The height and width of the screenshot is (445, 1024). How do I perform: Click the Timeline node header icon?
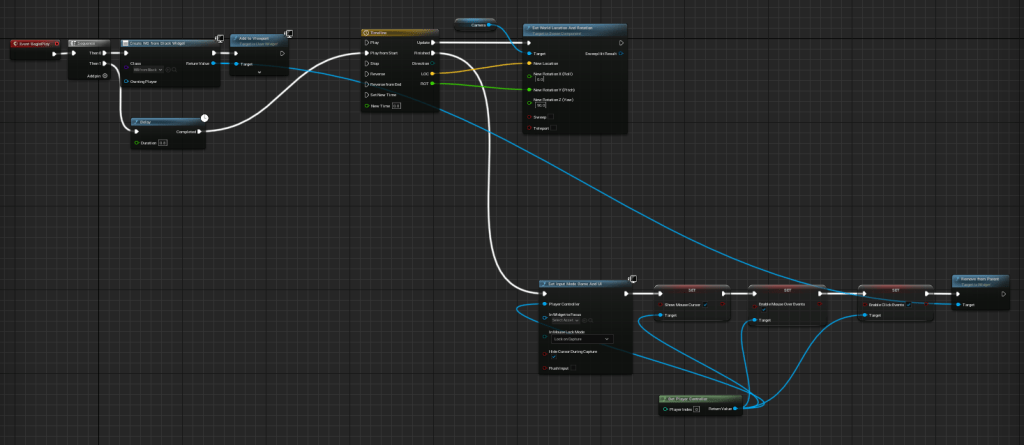pos(366,32)
